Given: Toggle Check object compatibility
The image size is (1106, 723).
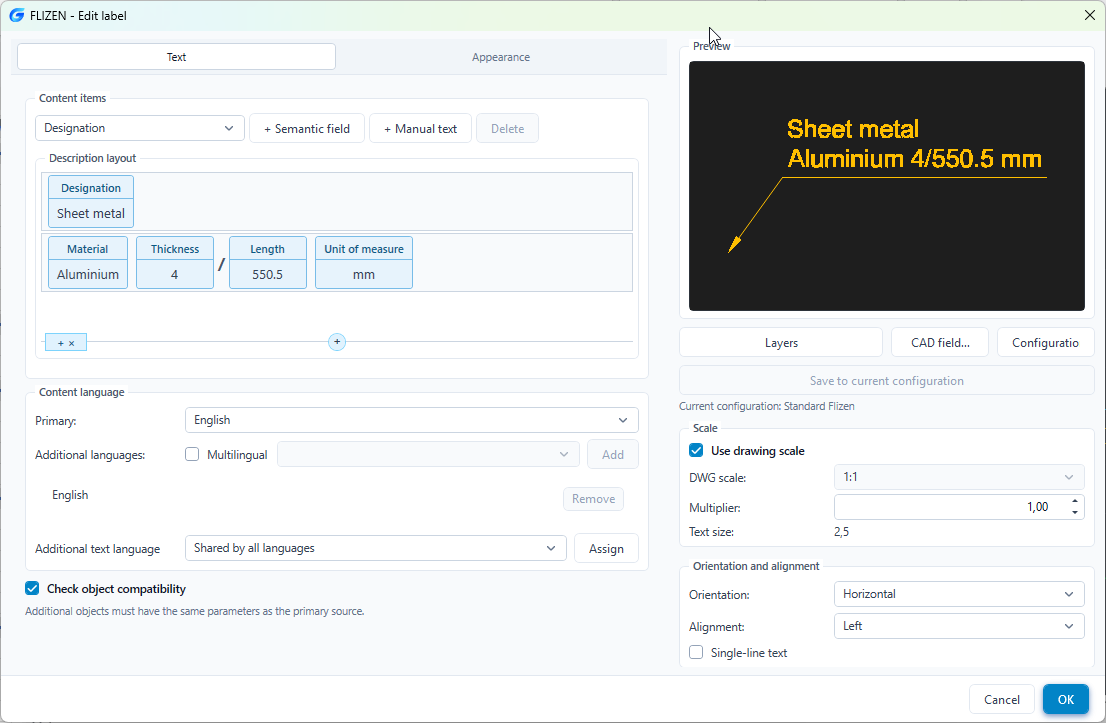Looking at the screenshot, I should (x=32, y=588).
